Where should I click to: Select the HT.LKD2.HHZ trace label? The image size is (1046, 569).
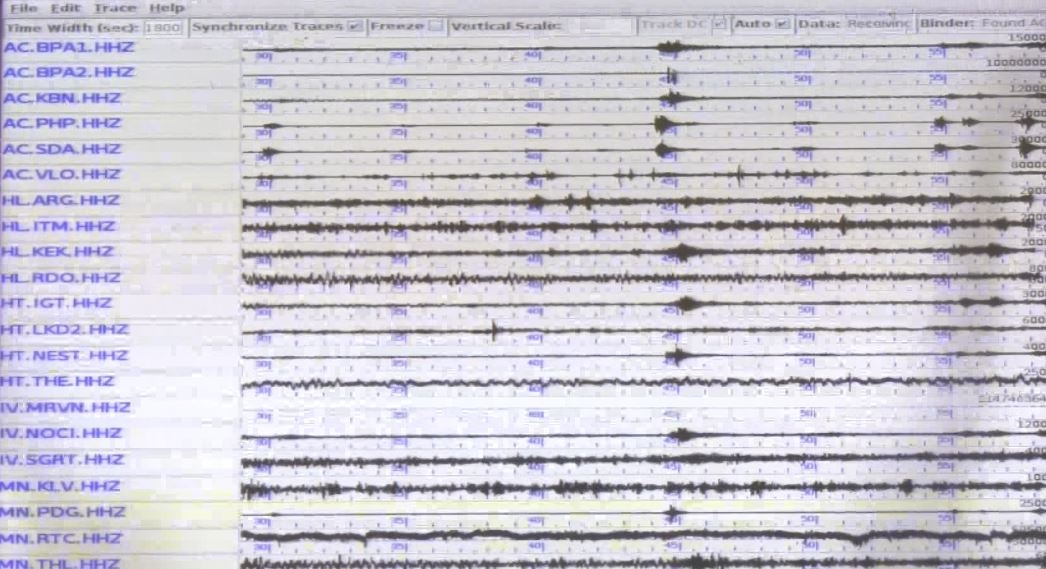tap(64, 330)
